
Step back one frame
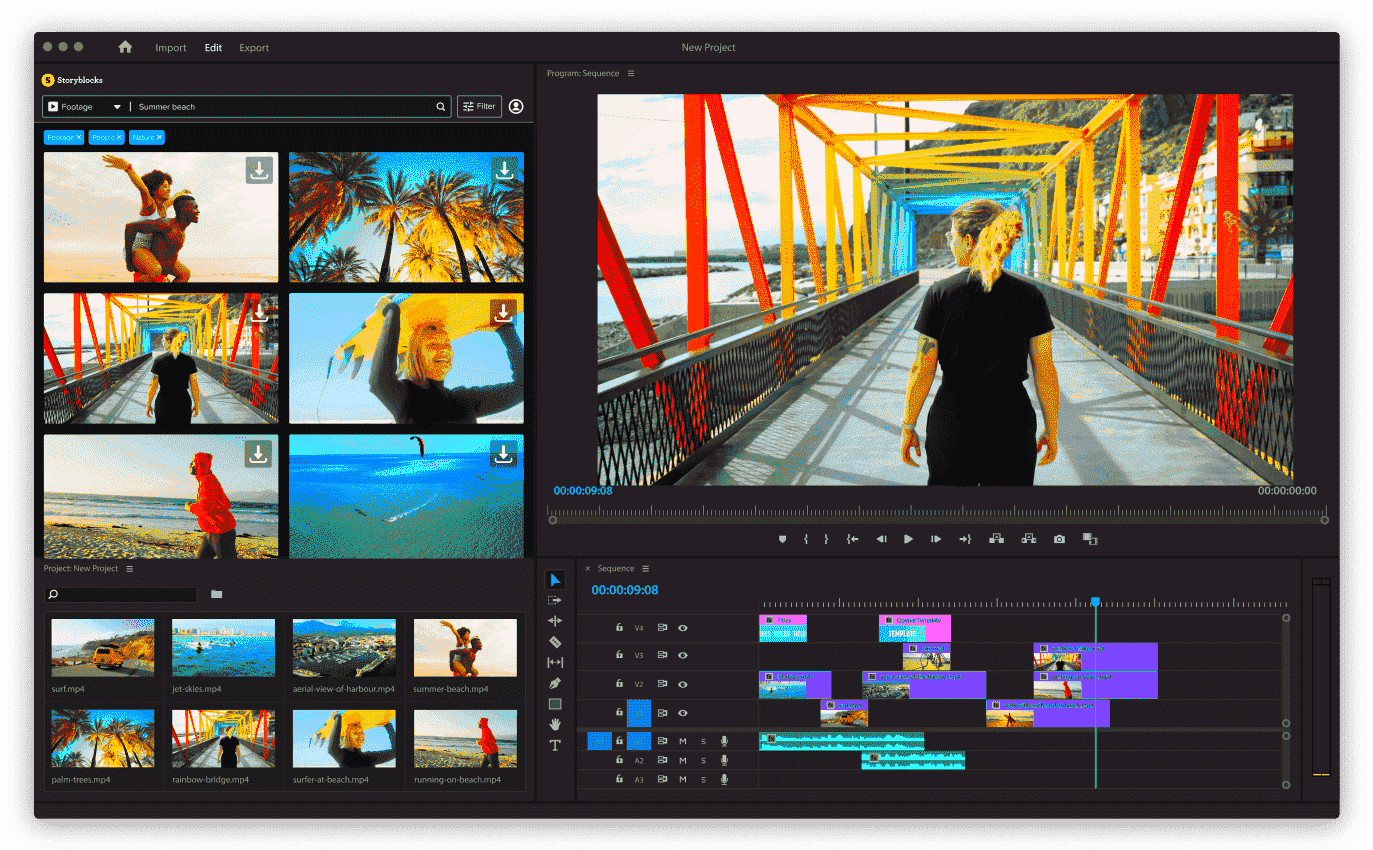[x=881, y=539]
